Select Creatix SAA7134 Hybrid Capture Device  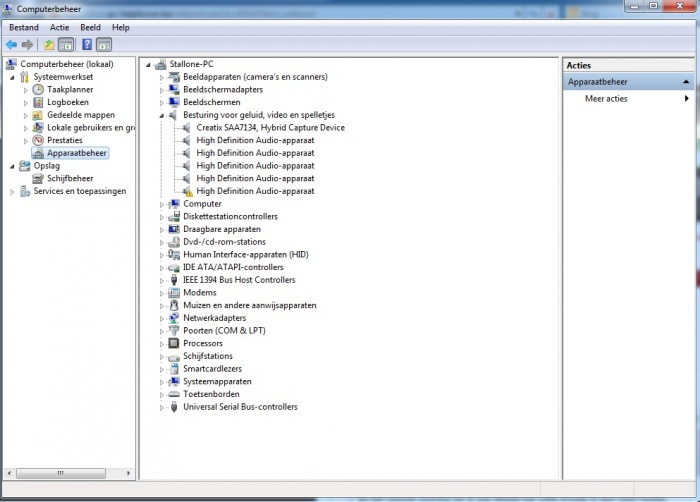coord(270,128)
